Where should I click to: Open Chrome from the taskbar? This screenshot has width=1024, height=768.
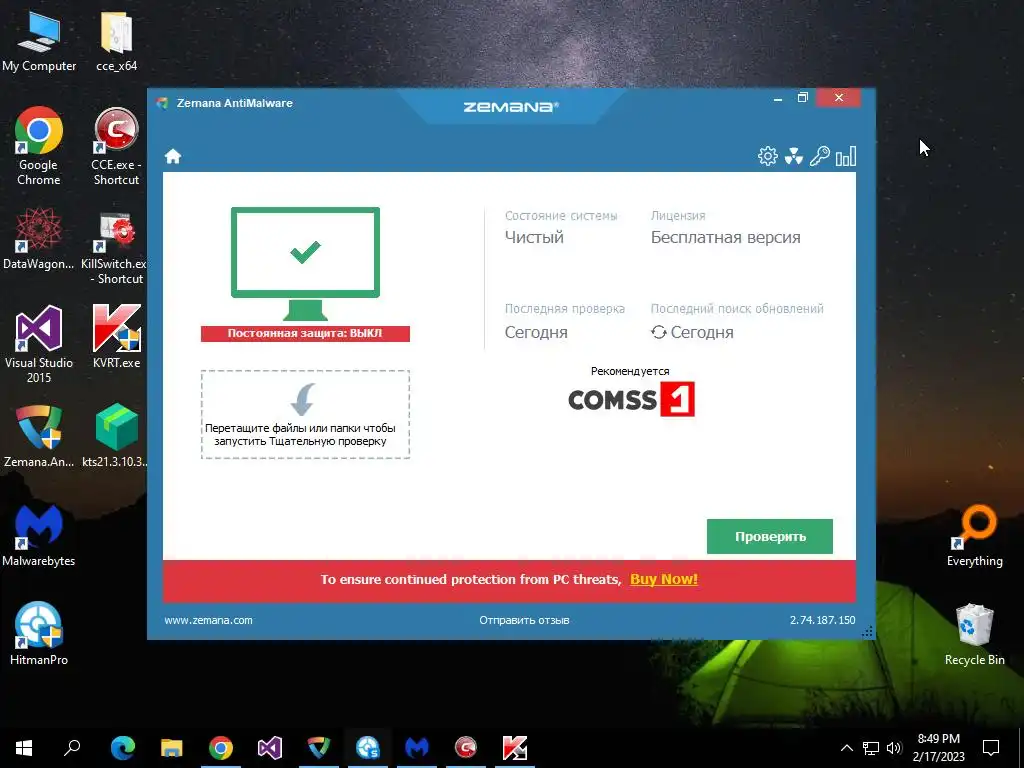(x=221, y=748)
